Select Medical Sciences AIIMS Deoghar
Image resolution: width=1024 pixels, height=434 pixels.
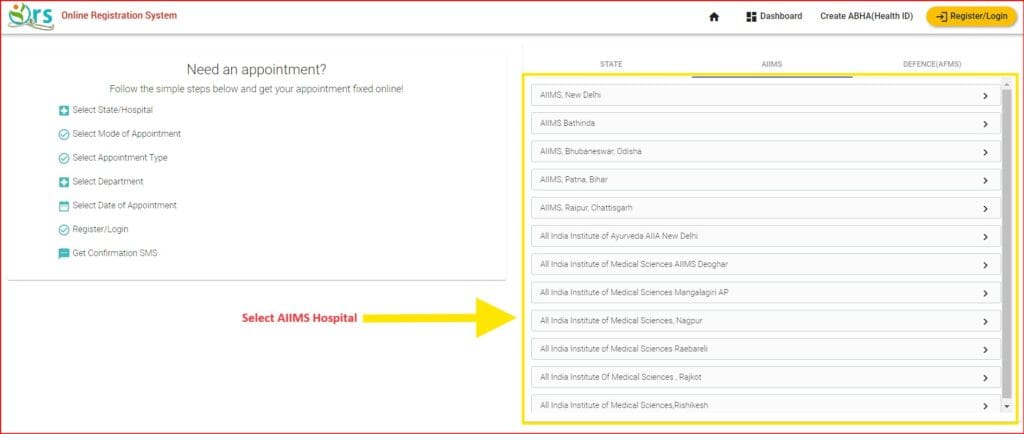[x=766, y=264]
